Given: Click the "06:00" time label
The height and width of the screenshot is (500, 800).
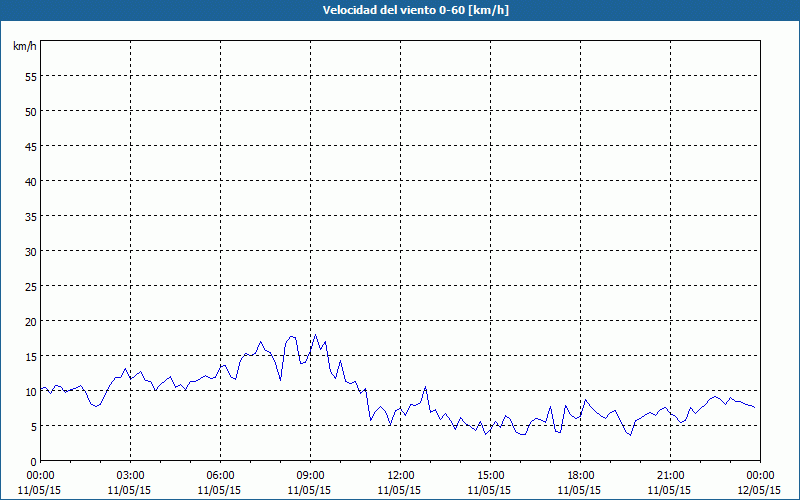Looking at the screenshot, I should (x=220, y=476).
